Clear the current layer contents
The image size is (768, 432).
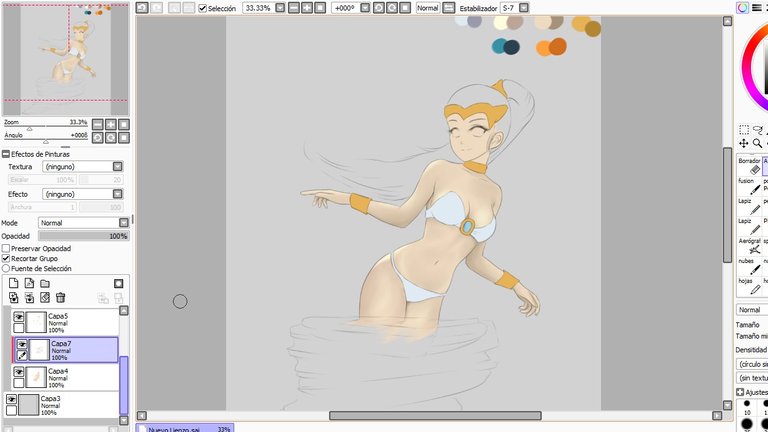pyautogui.click(x=45, y=297)
